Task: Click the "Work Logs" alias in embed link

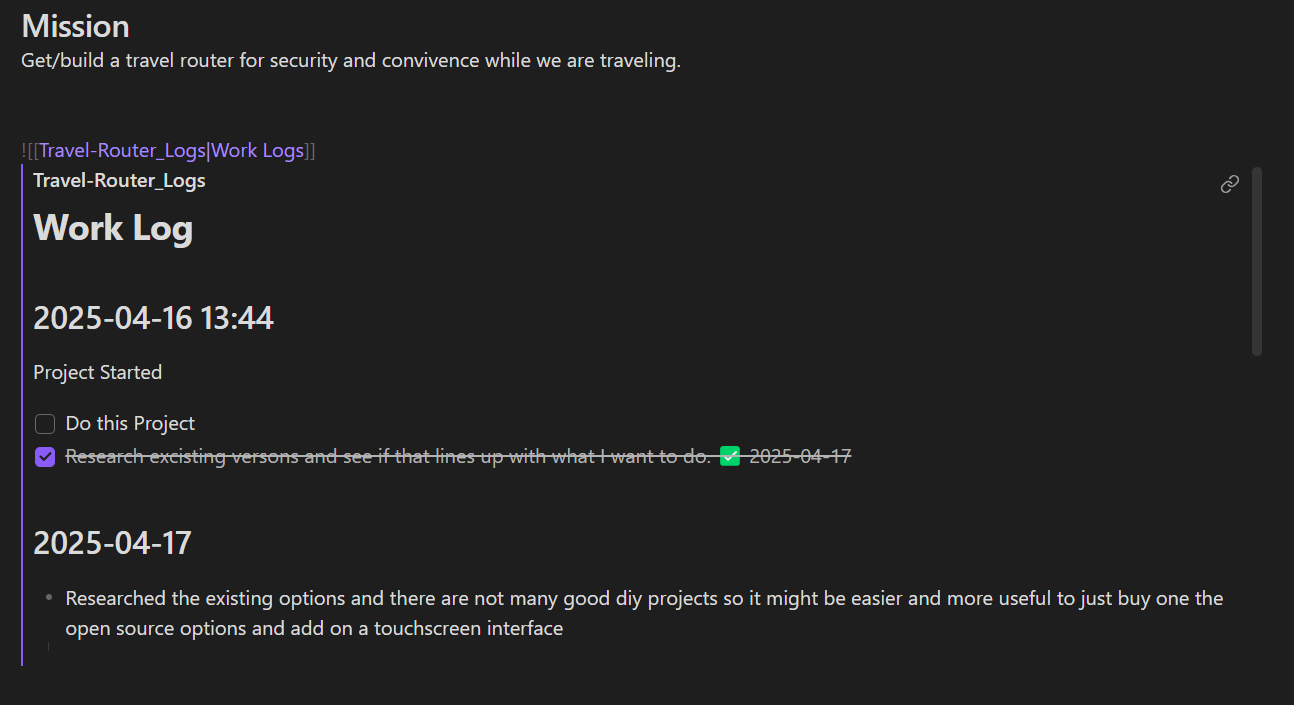Action: click(257, 151)
